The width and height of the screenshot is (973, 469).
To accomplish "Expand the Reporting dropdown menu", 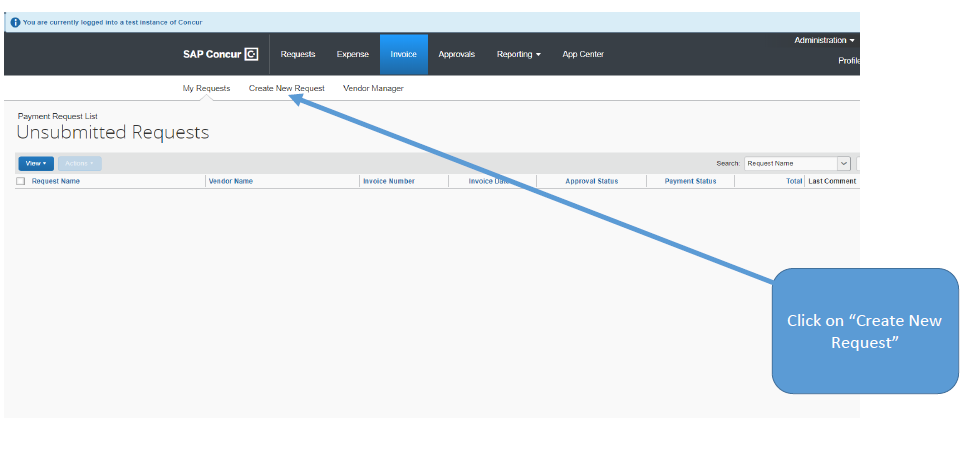I will 519,54.
